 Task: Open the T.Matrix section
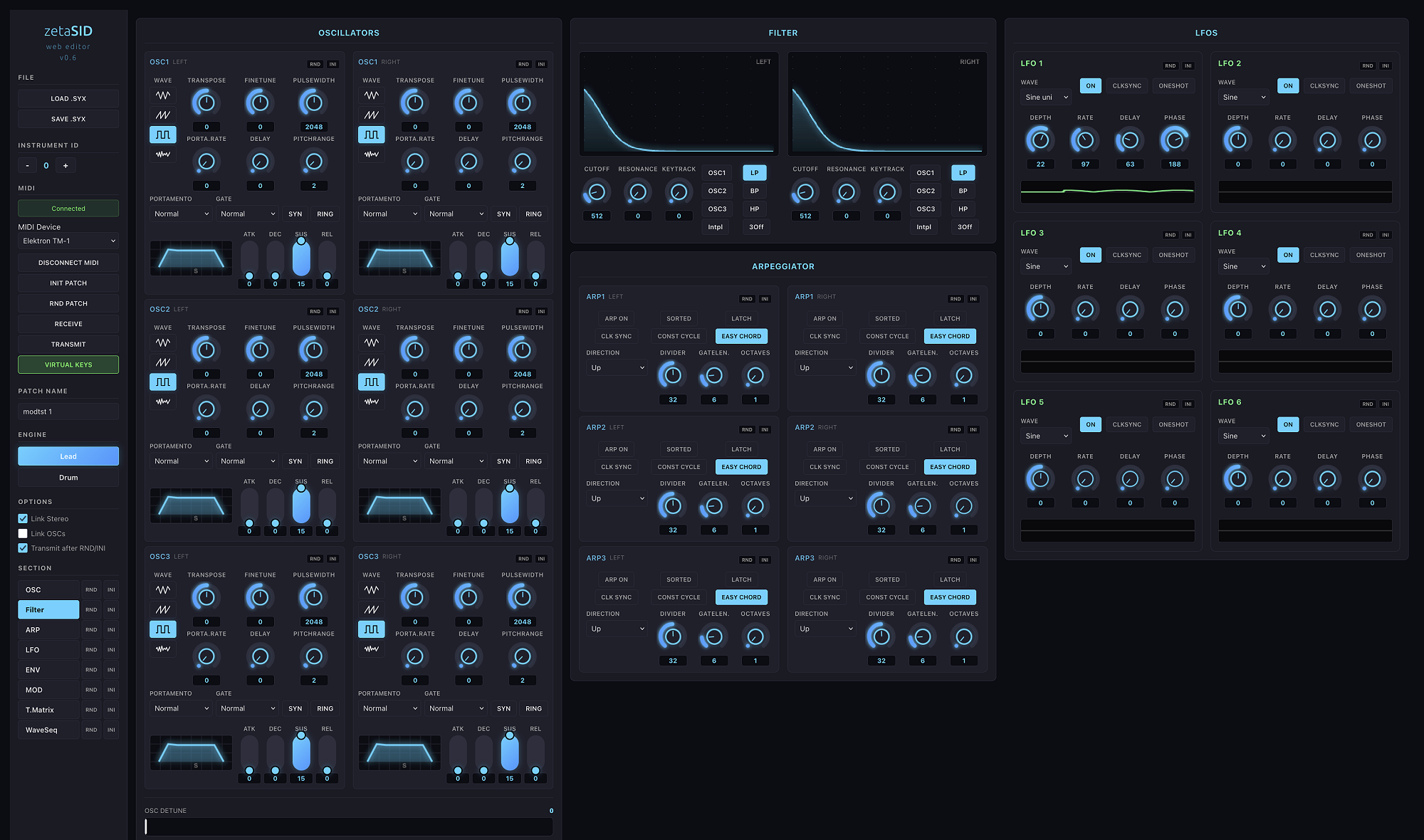(x=48, y=710)
